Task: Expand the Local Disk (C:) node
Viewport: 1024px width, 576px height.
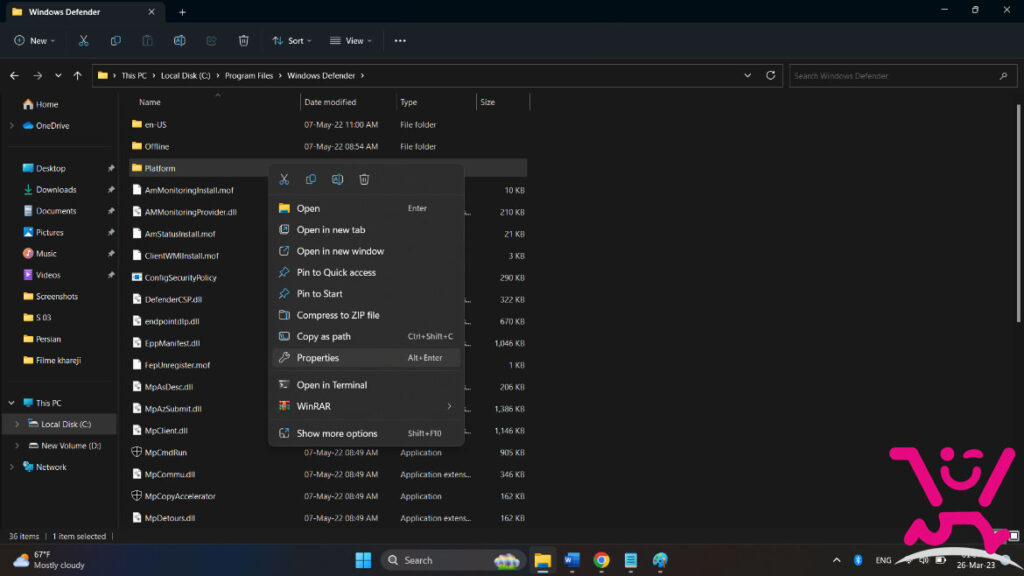Action: click(x=17, y=424)
